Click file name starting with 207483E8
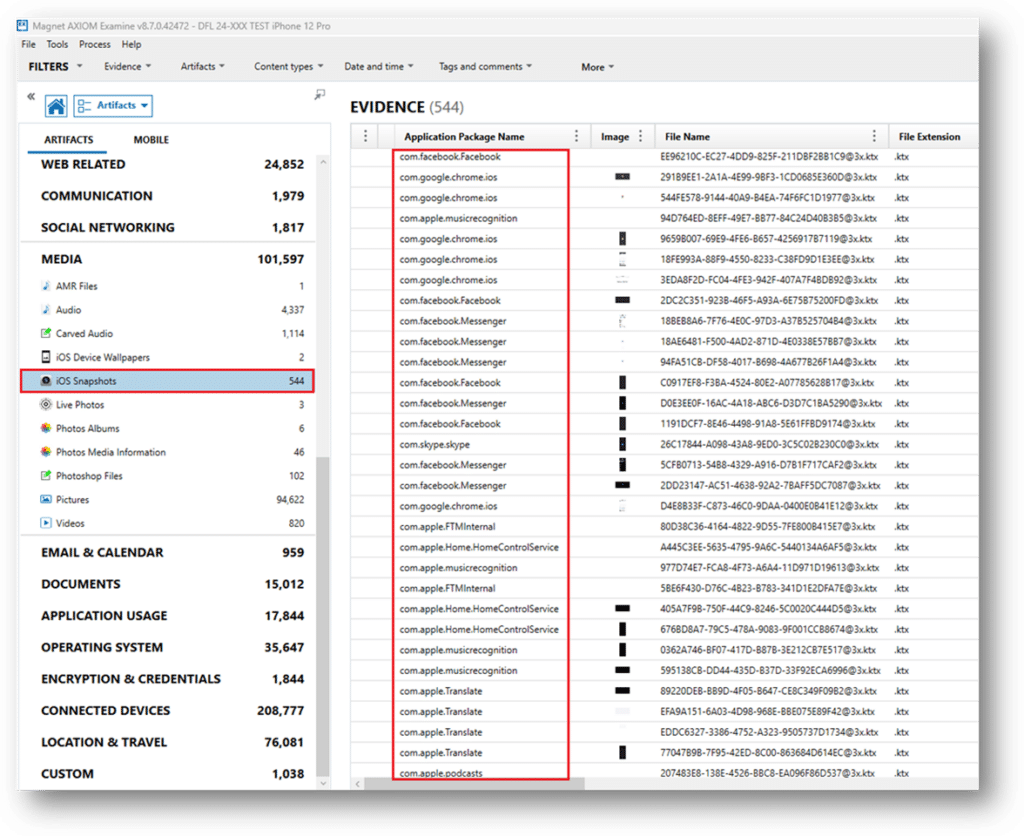The image size is (1024, 836). (x=767, y=773)
